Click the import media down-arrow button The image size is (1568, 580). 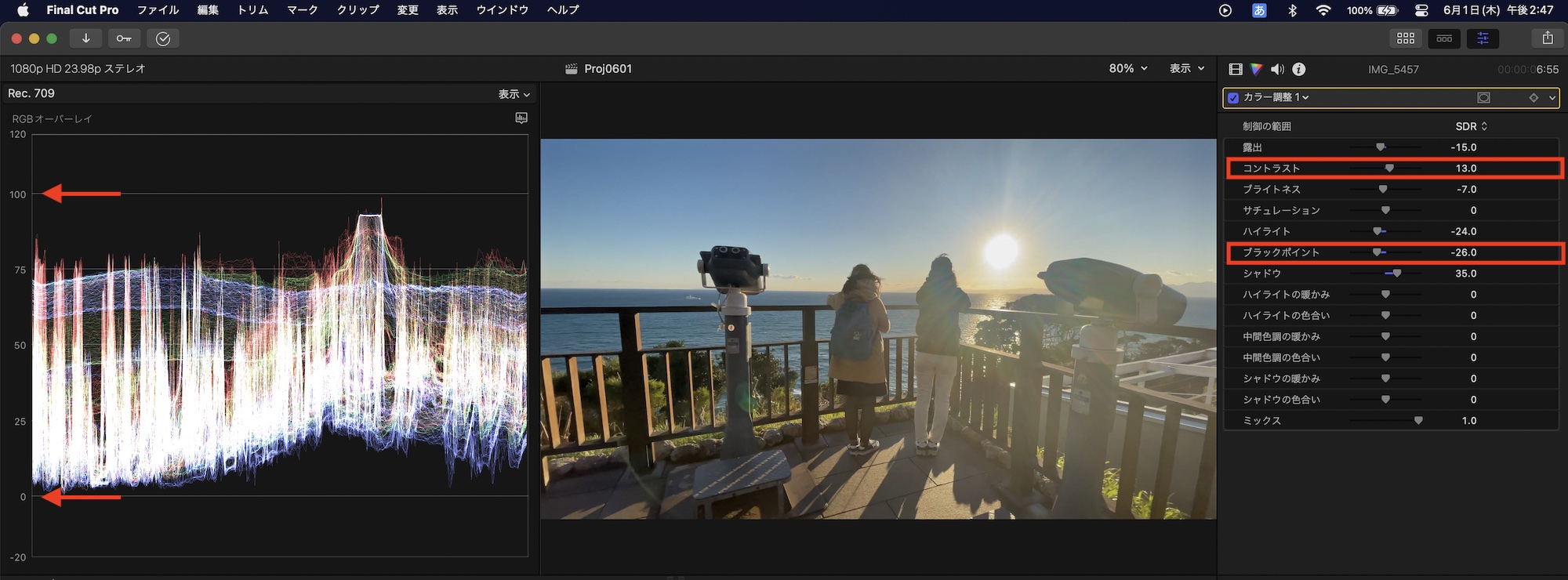(85, 38)
